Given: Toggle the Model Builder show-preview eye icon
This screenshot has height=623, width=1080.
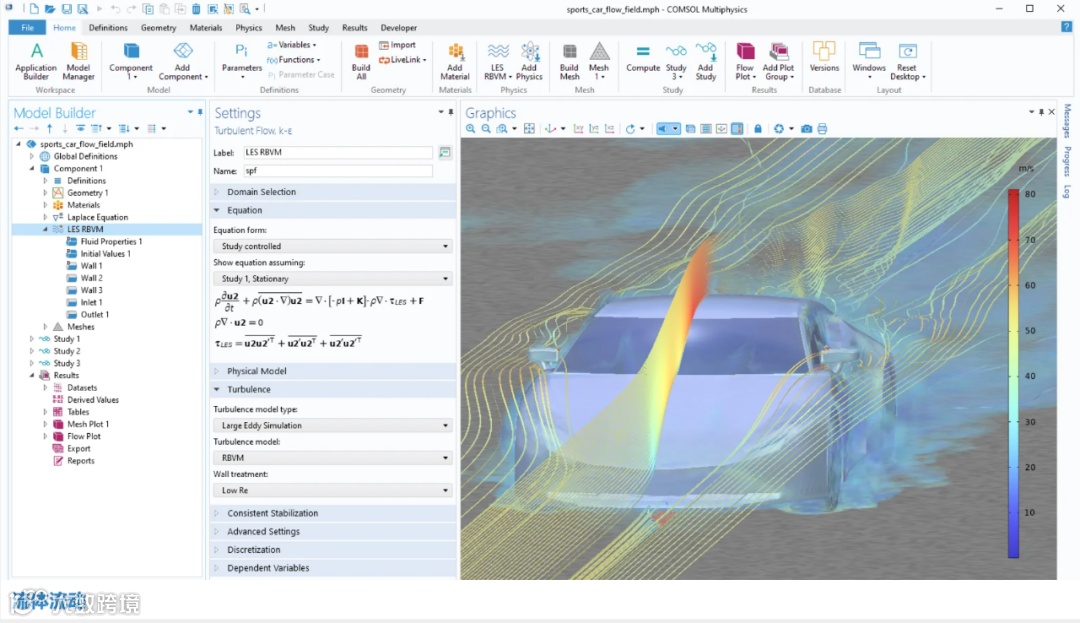Looking at the screenshot, I should [81, 129].
